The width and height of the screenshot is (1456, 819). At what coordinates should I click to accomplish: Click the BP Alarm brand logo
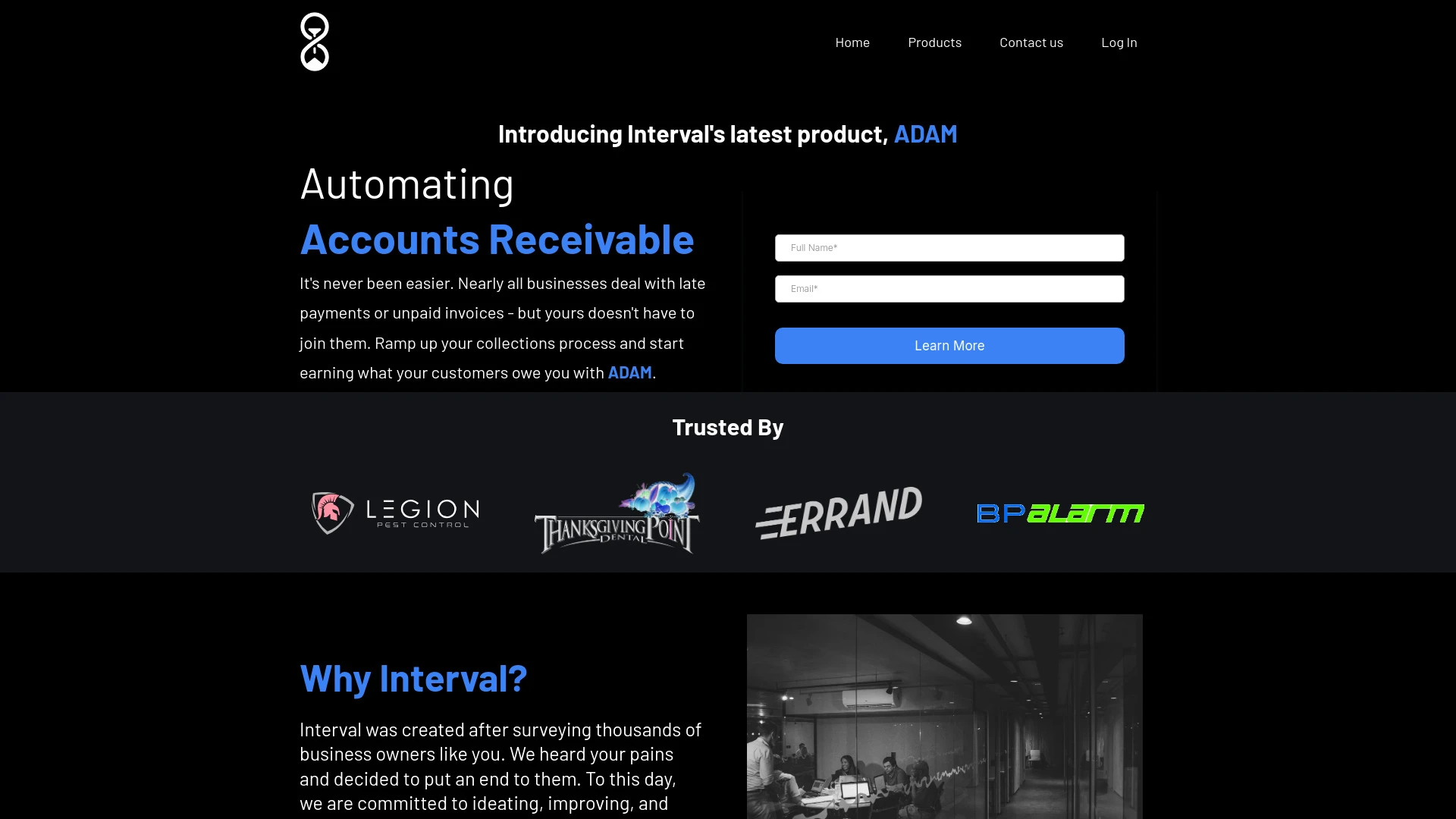click(x=1061, y=513)
